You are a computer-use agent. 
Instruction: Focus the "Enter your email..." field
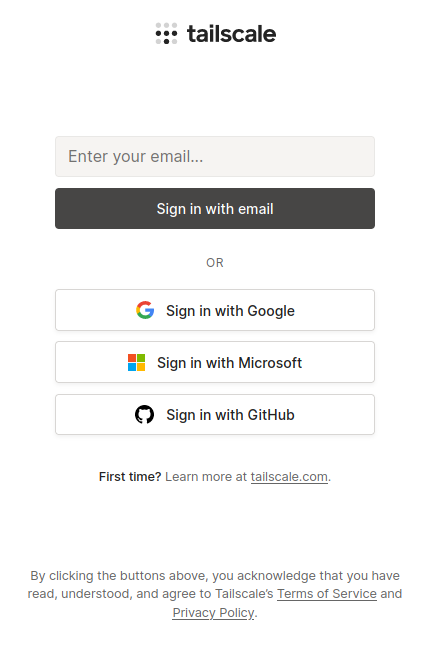pyautogui.click(x=215, y=157)
